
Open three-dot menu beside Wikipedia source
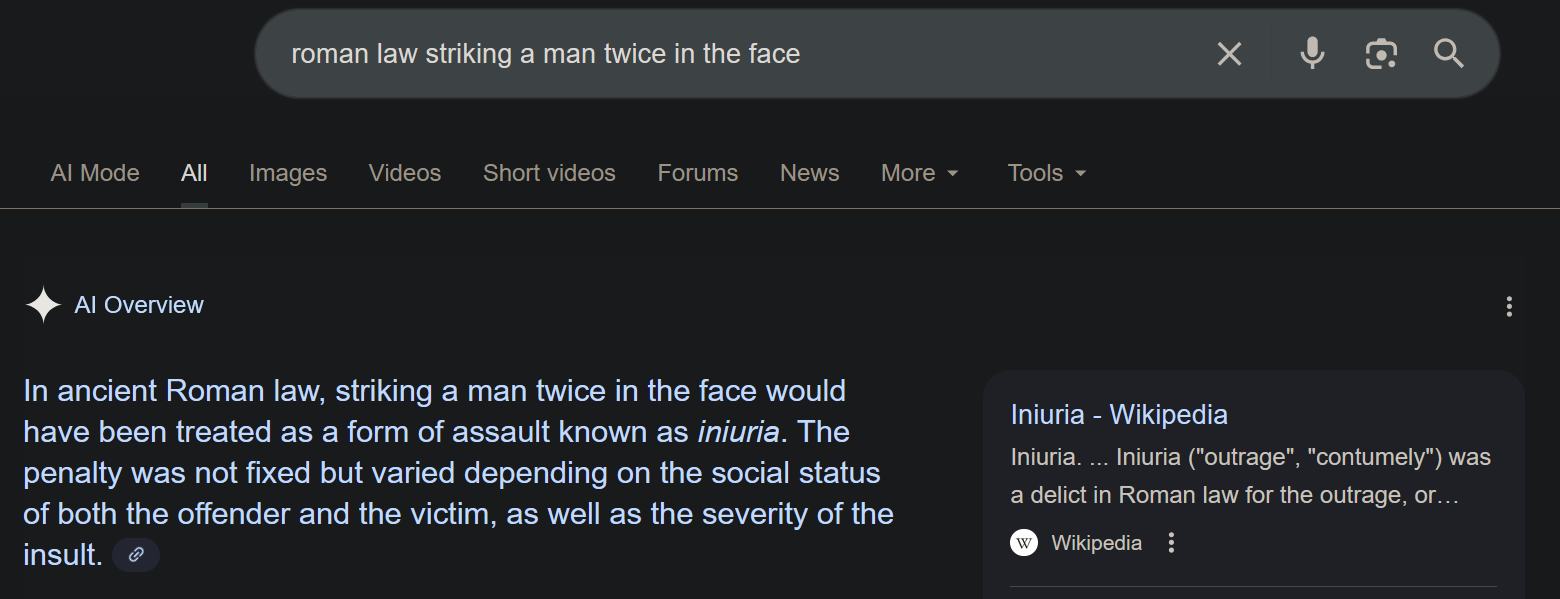(1172, 543)
